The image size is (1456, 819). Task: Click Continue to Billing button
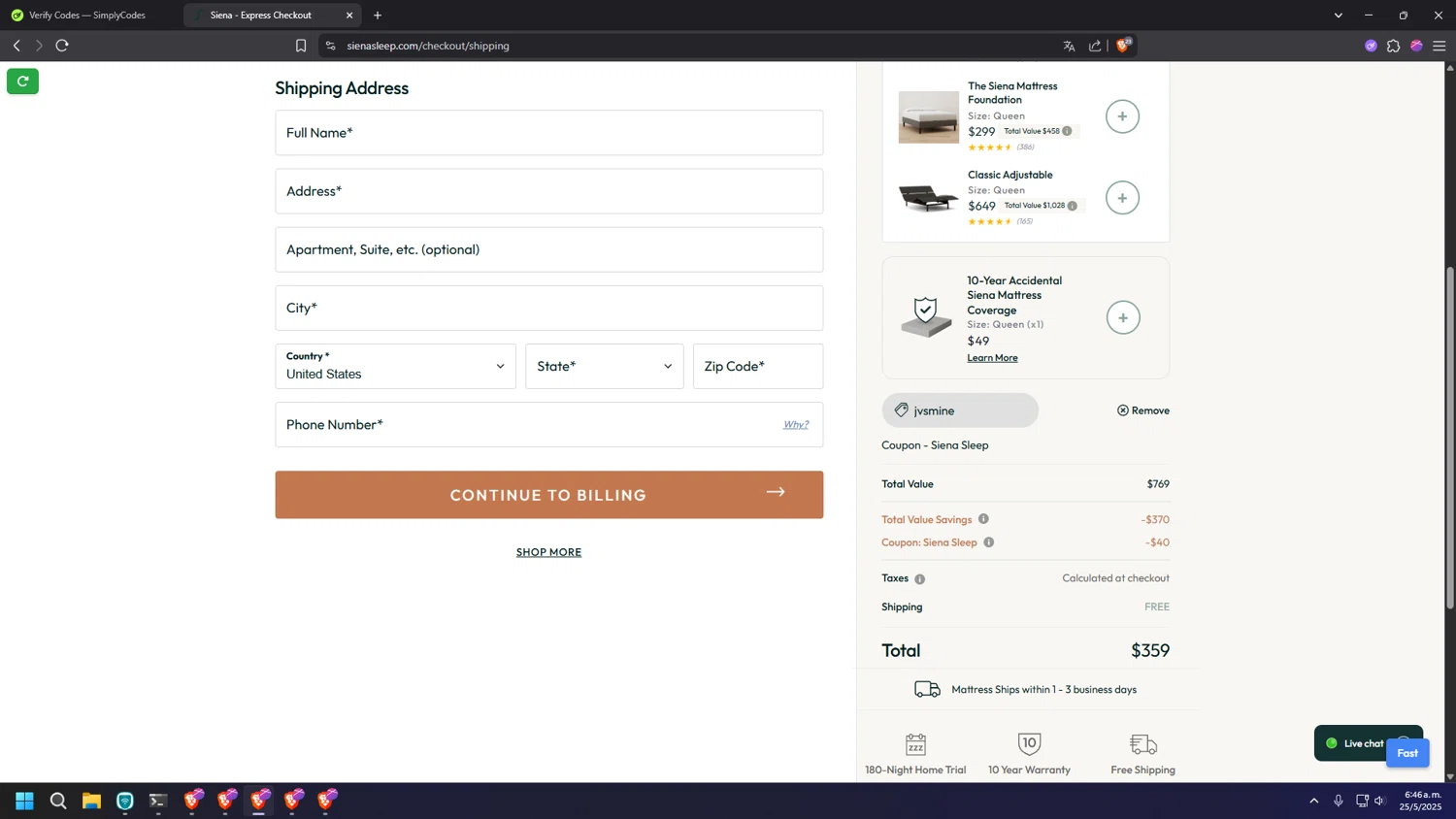[549, 495]
